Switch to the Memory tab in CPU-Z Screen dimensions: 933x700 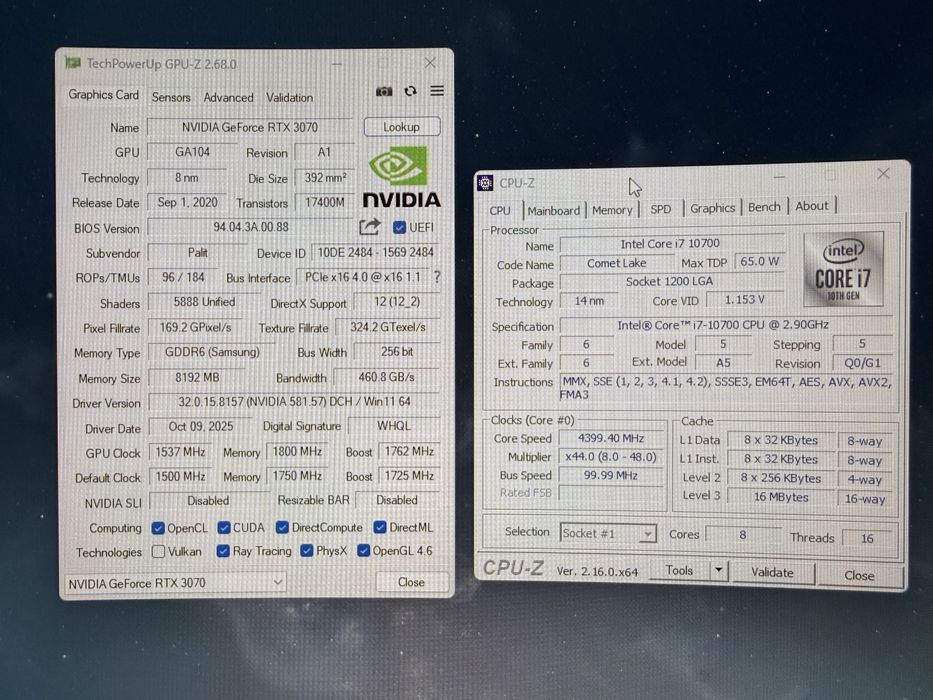612,210
